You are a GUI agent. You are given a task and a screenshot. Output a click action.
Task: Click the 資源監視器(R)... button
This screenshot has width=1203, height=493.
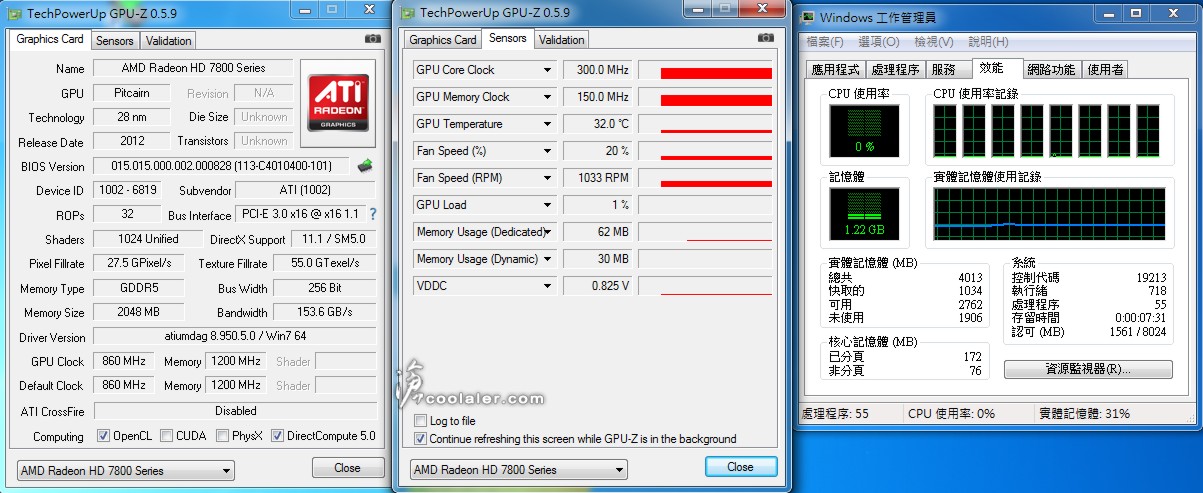(1088, 369)
